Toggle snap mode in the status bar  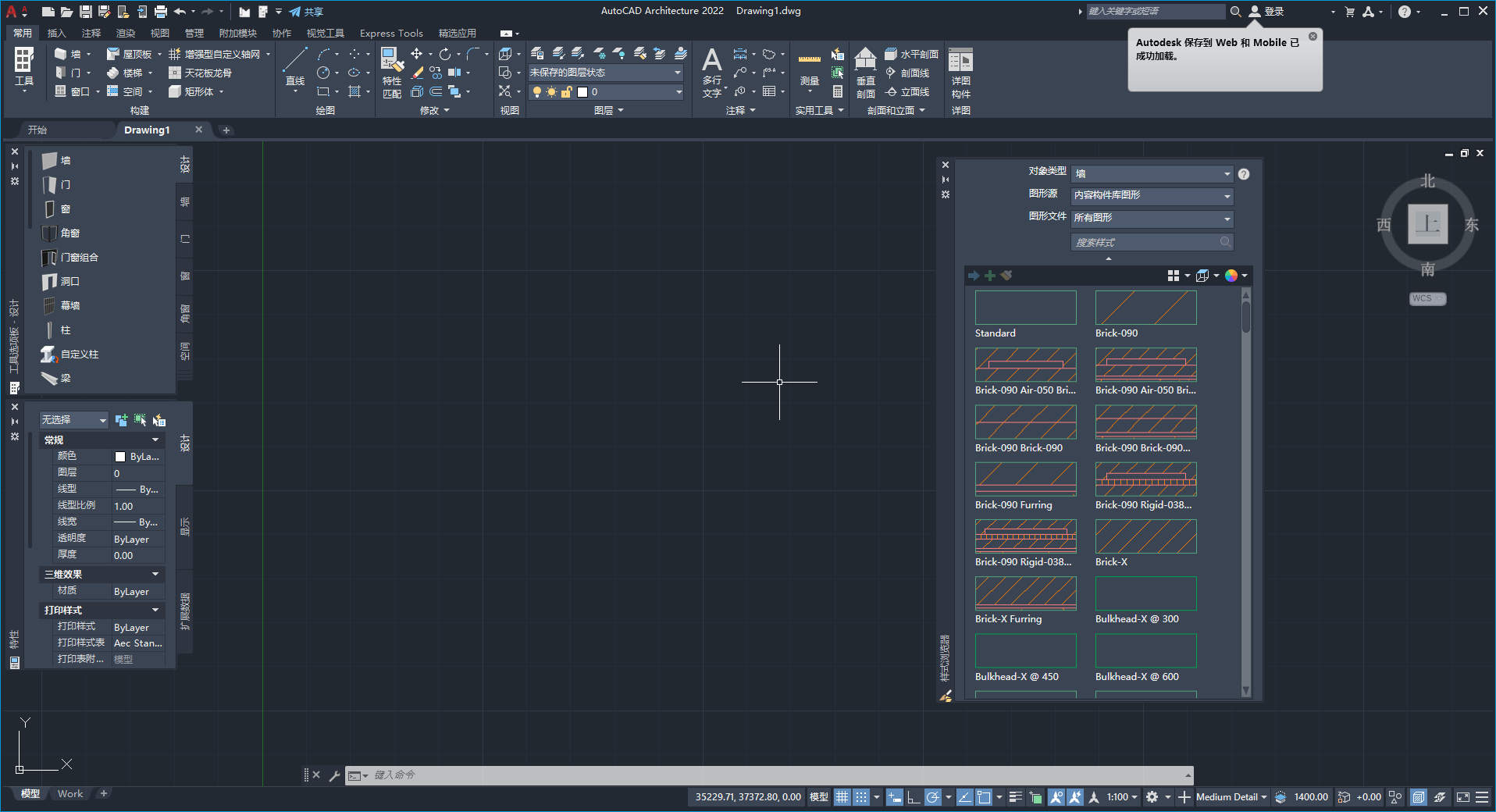coord(861,797)
